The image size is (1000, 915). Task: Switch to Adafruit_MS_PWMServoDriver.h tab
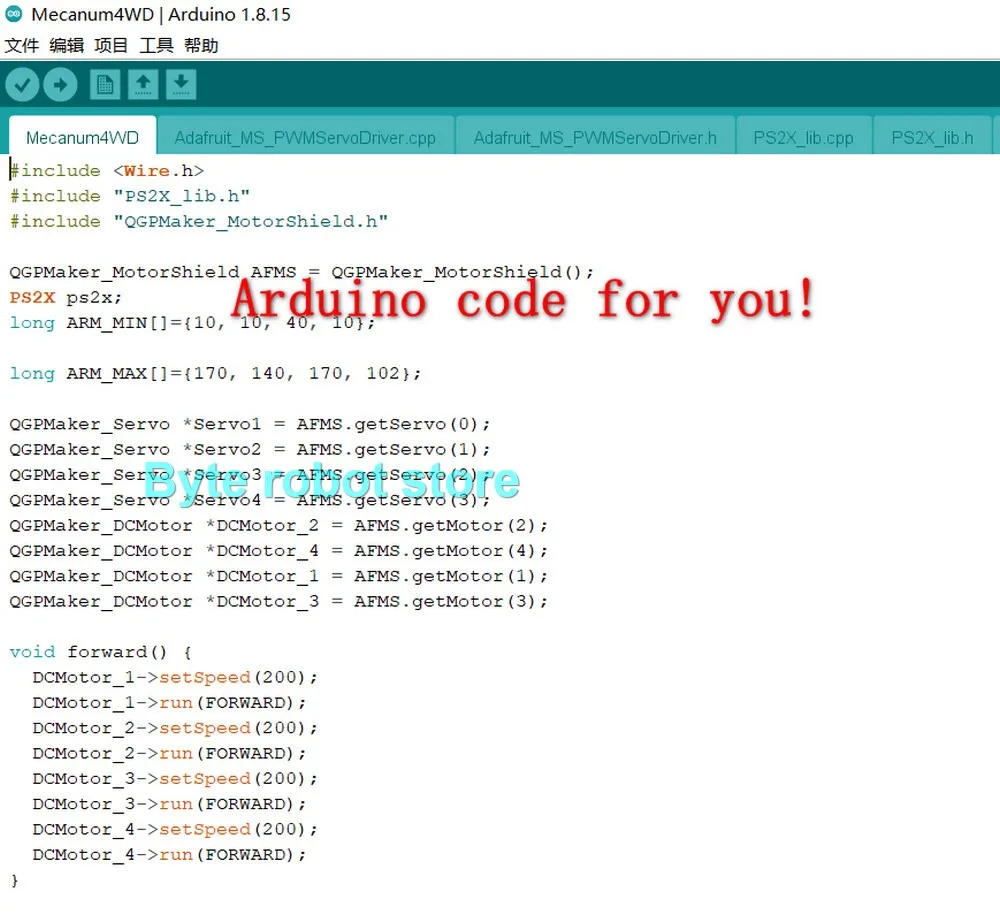(595, 136)
